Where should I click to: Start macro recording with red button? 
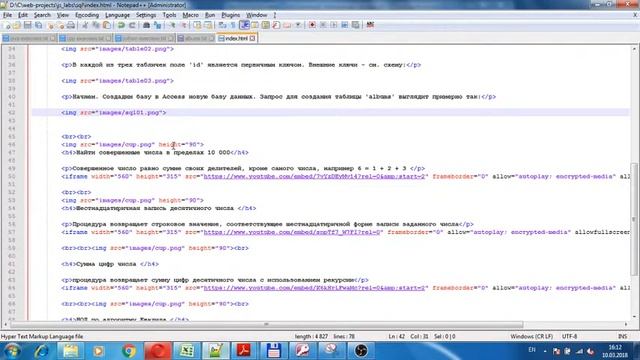point(312,25)
